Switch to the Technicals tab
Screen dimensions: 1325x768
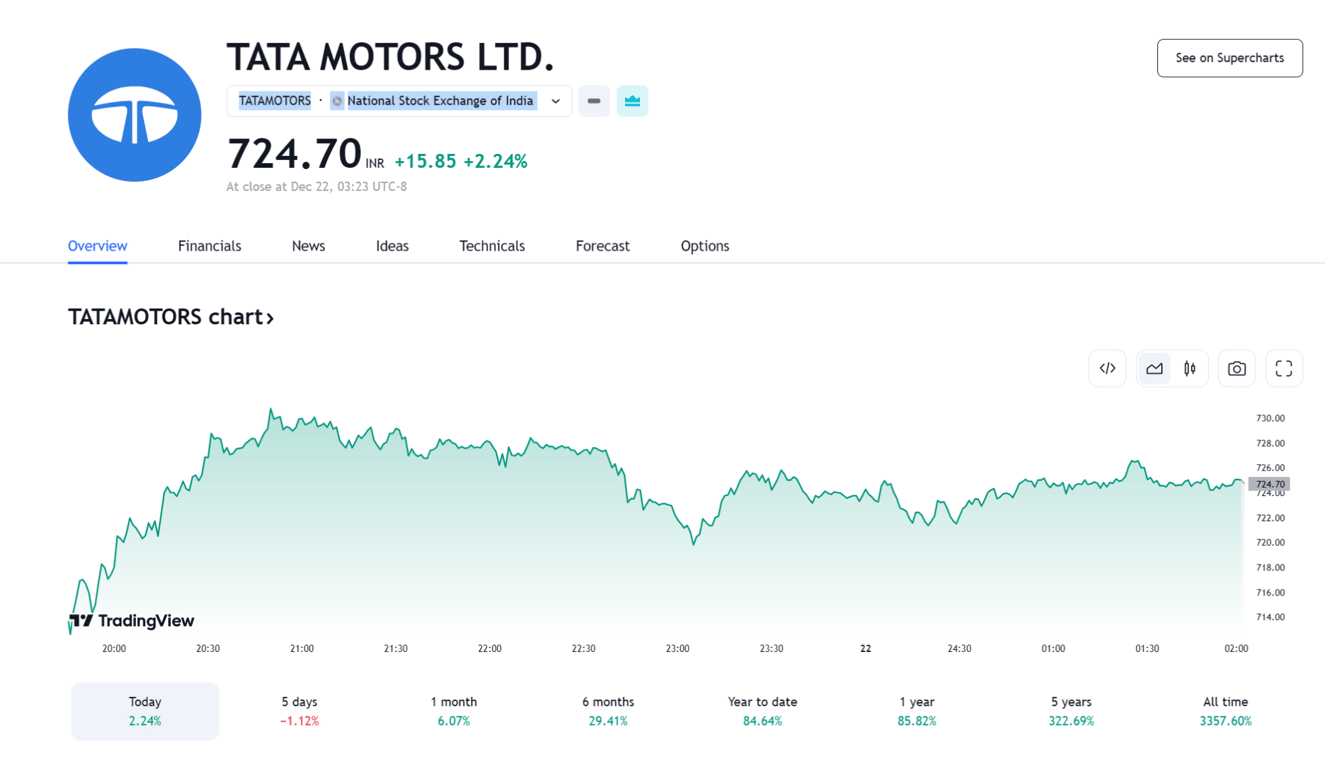pos(492,246)
